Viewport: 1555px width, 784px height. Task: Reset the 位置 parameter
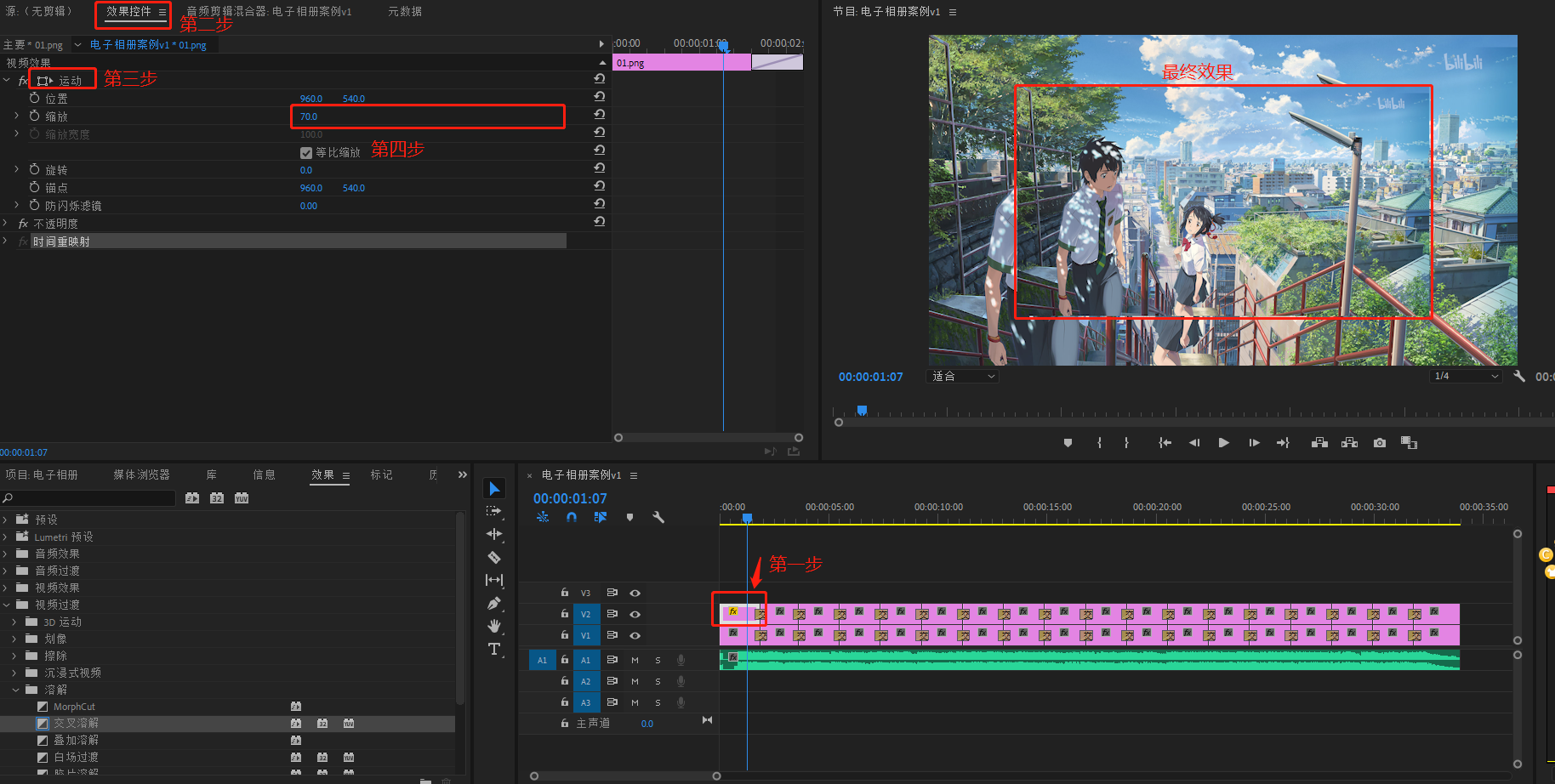(600, 96)
